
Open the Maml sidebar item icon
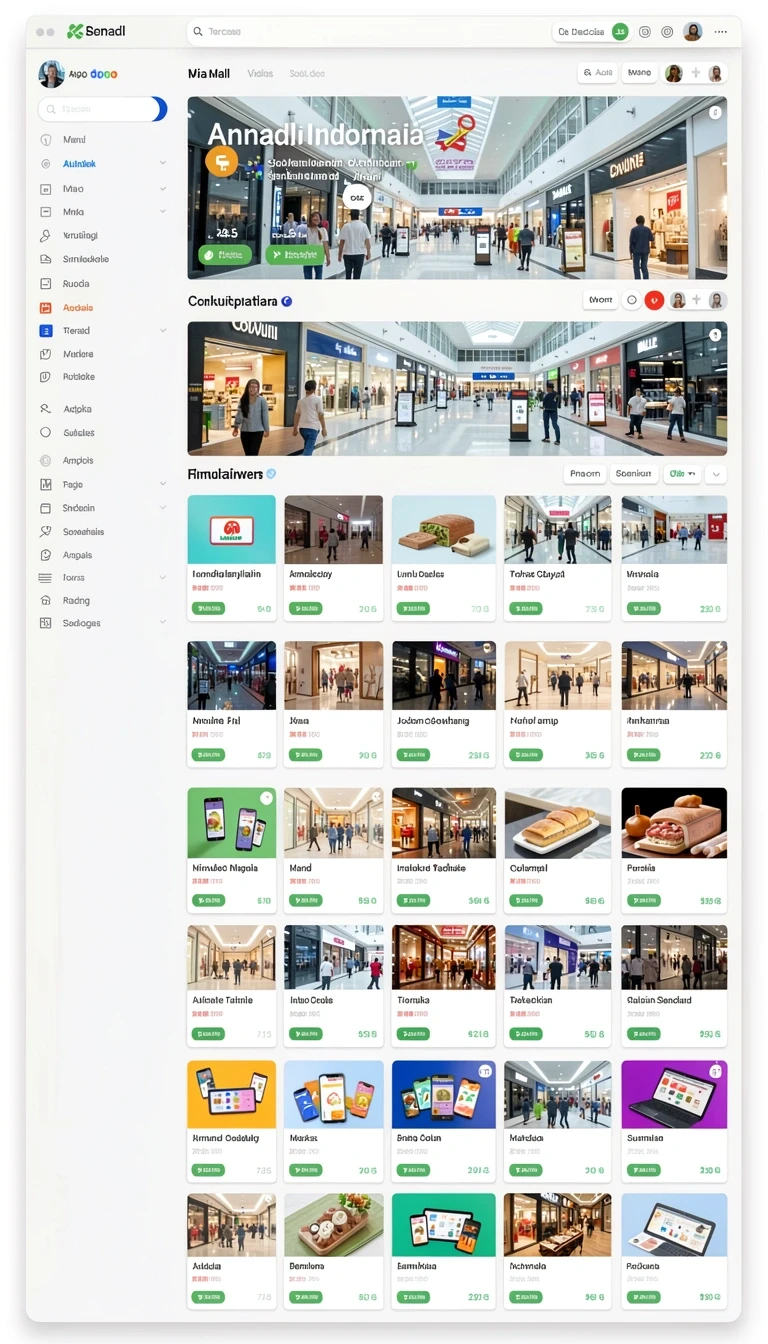point(45,140)
